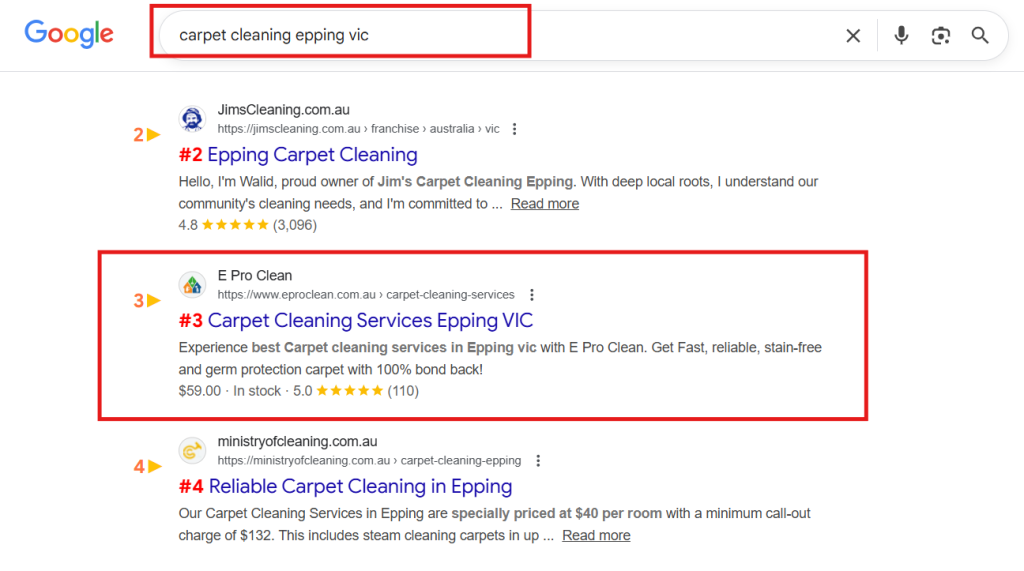1024x571 pixels.
Task: Click Read more on Ministry of Cleaning snippet
Action: 596,536
